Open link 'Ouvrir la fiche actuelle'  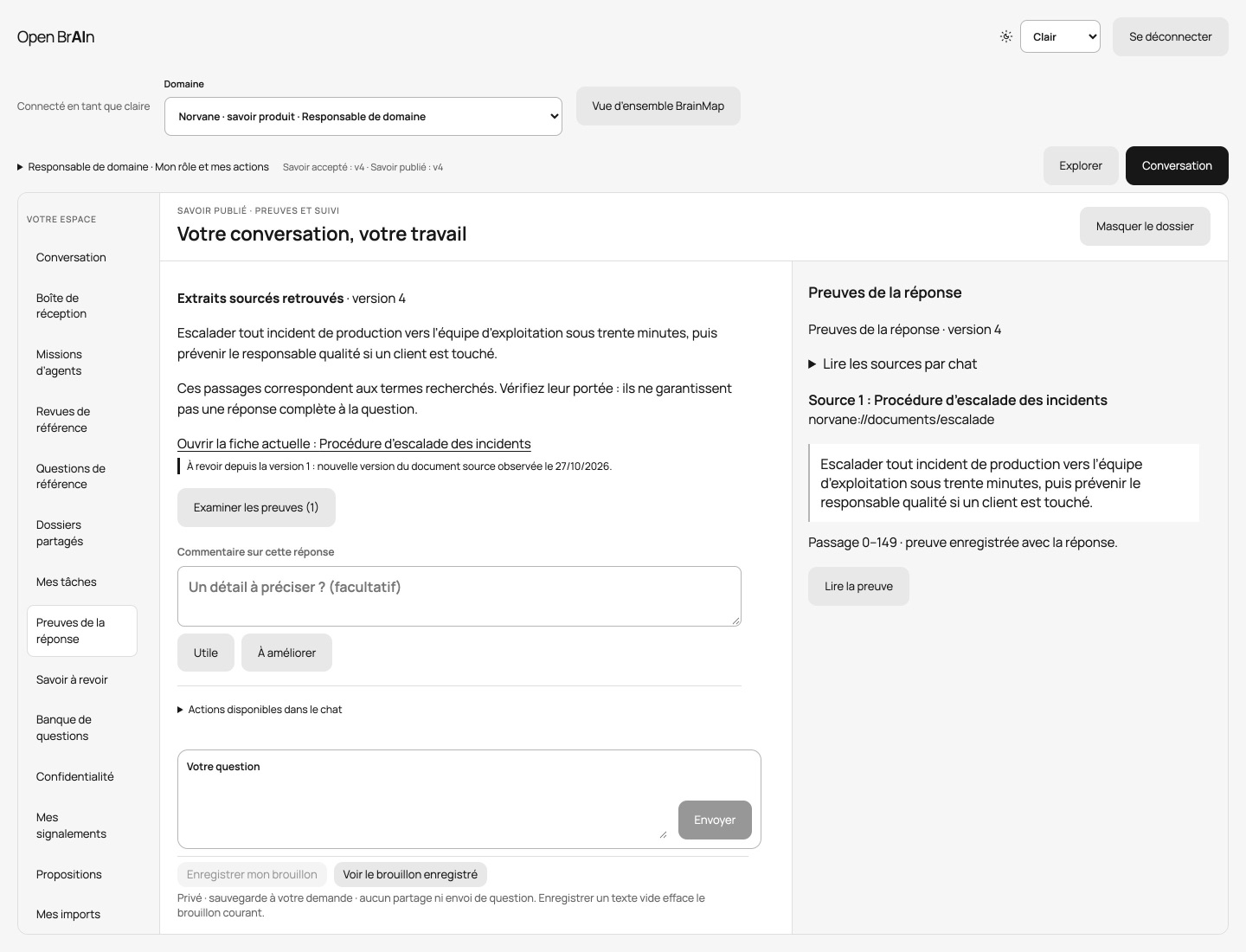tap(354, 444)
